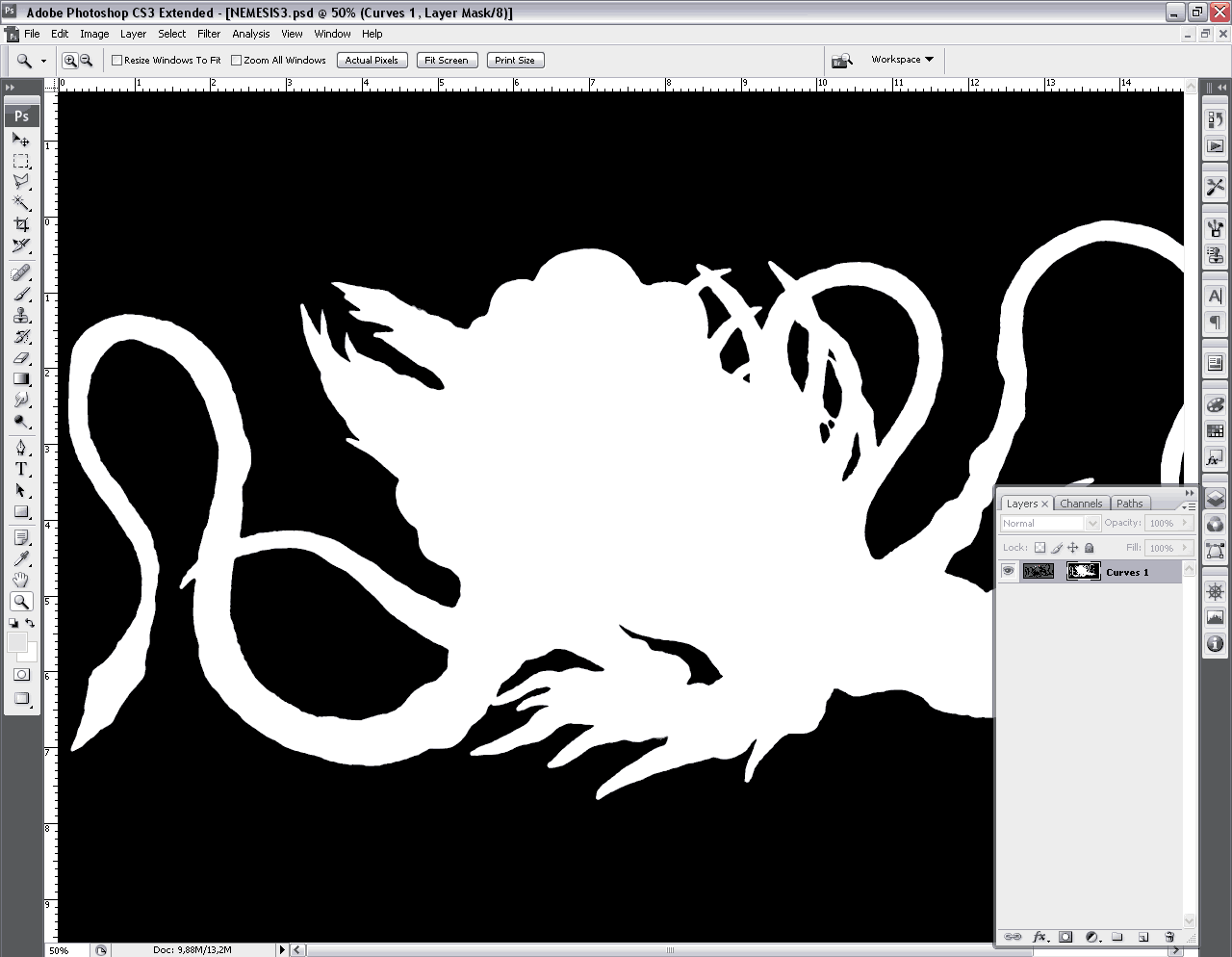Image resolution: width=1232 pixels, height=957 pixels.
Task: Click the Actual Pixels button
Action: (x=372, y=61)
